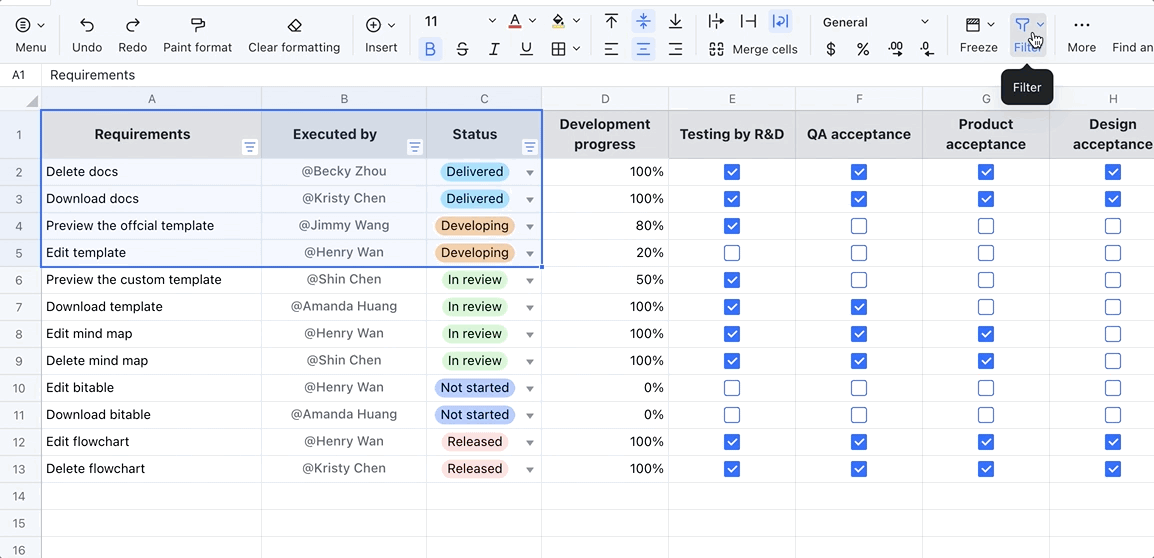Align text to the top

[611, 22]
